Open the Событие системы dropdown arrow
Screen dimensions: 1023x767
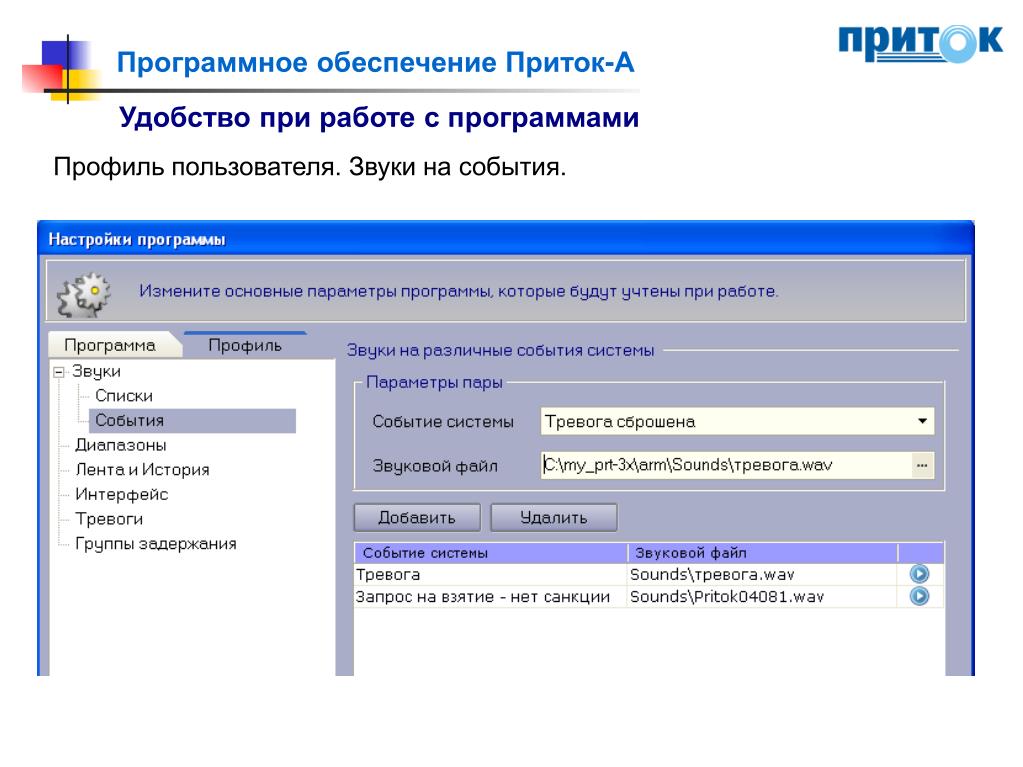(x=922, y=421)
